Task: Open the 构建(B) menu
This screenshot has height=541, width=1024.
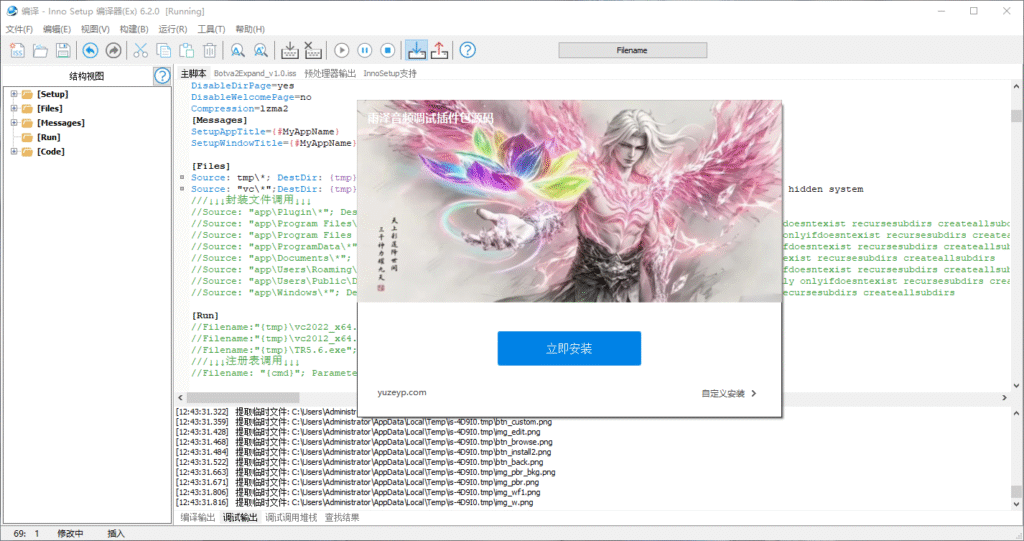Action: tap(134, 29)
